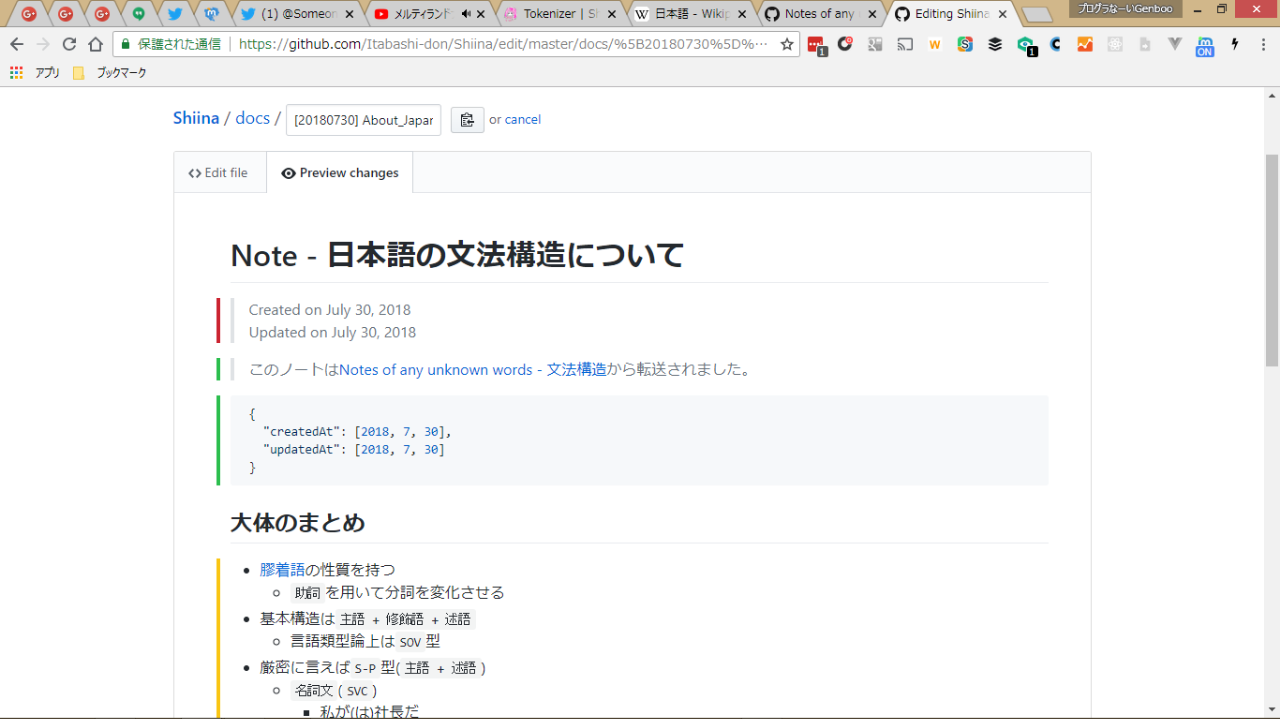Open the Chrome three-dot menu

(x=1263, y=45)
